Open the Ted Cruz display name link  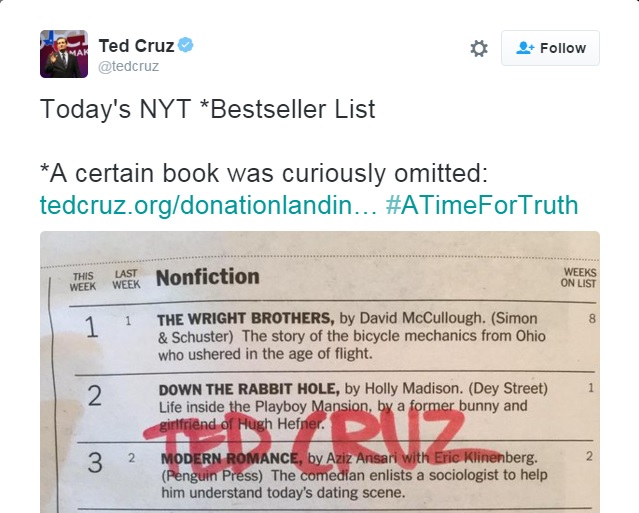click(x=137, y=46)
